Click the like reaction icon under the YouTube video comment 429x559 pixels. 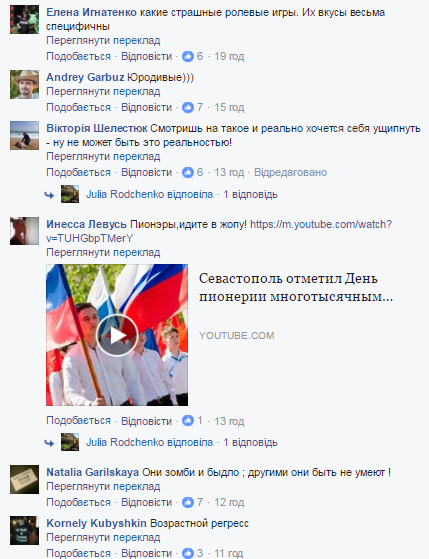point(188,421)
